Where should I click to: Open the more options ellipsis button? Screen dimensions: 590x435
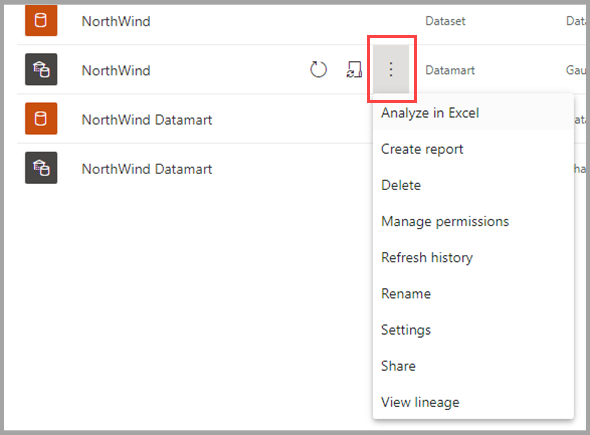(x=391, y=69)
